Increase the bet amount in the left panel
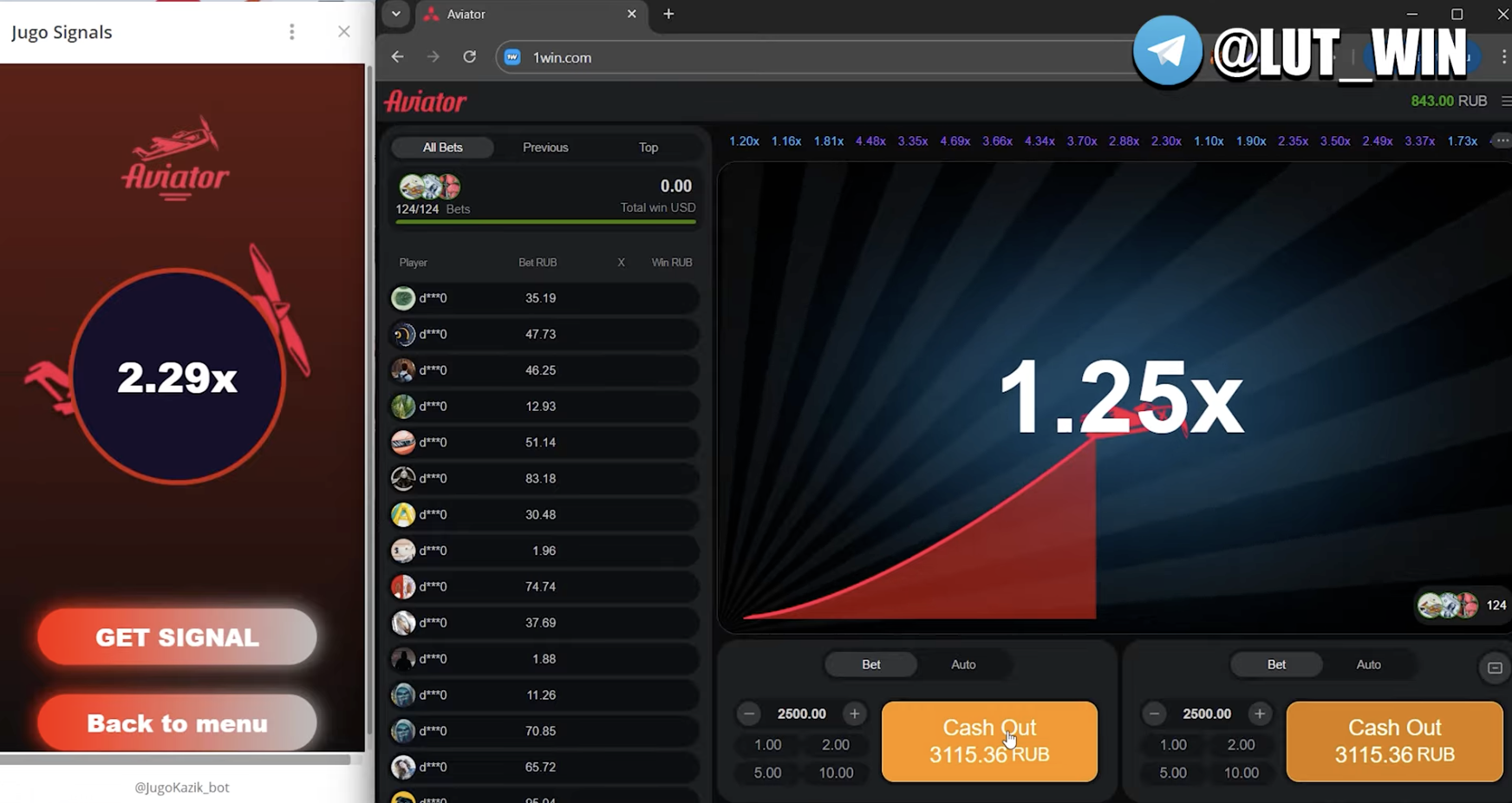 pyautogui.click(x=854, y=714)
